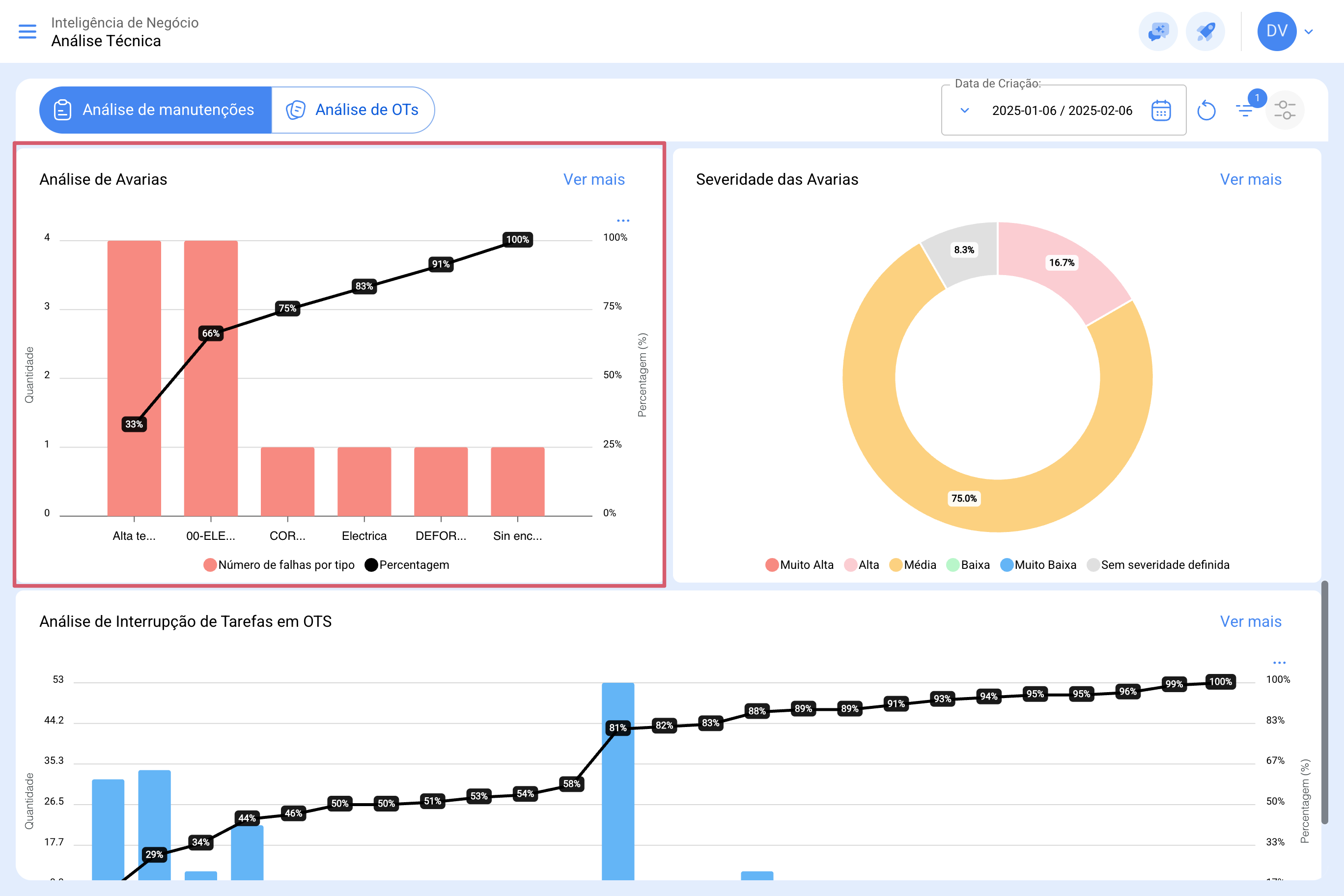Click Ver mais on Severidade das Avarias

click(1250, 179)
